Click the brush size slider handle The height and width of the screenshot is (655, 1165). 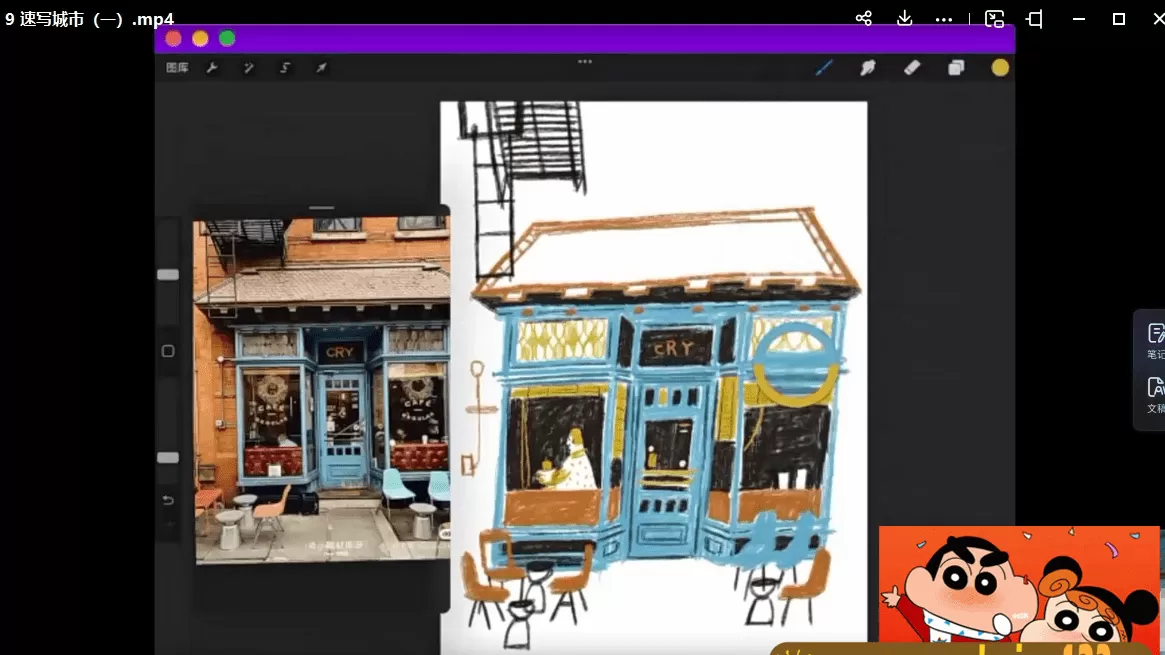coord(168,275)
